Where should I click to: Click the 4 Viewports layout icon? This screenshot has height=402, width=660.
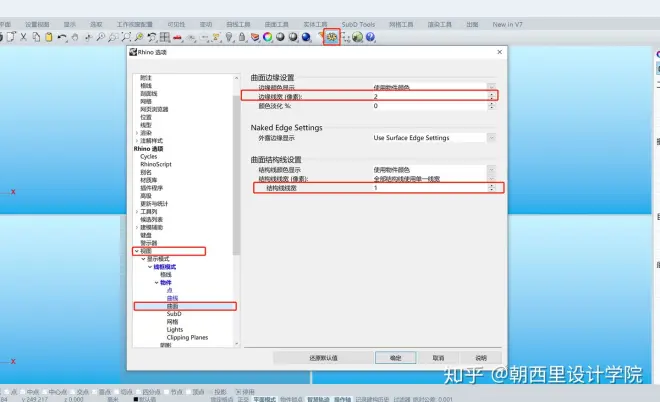click(x=165, y=37)
